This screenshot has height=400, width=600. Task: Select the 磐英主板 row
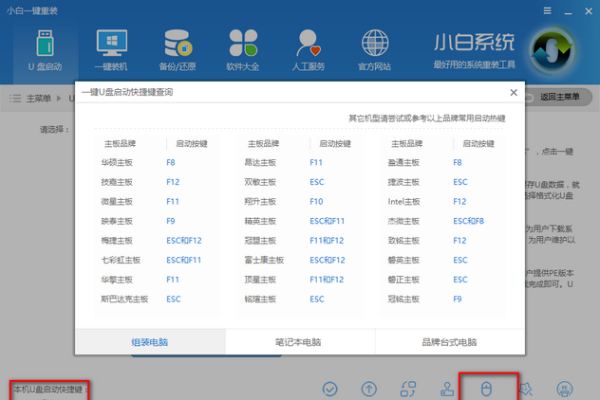[x=443, y=260]
